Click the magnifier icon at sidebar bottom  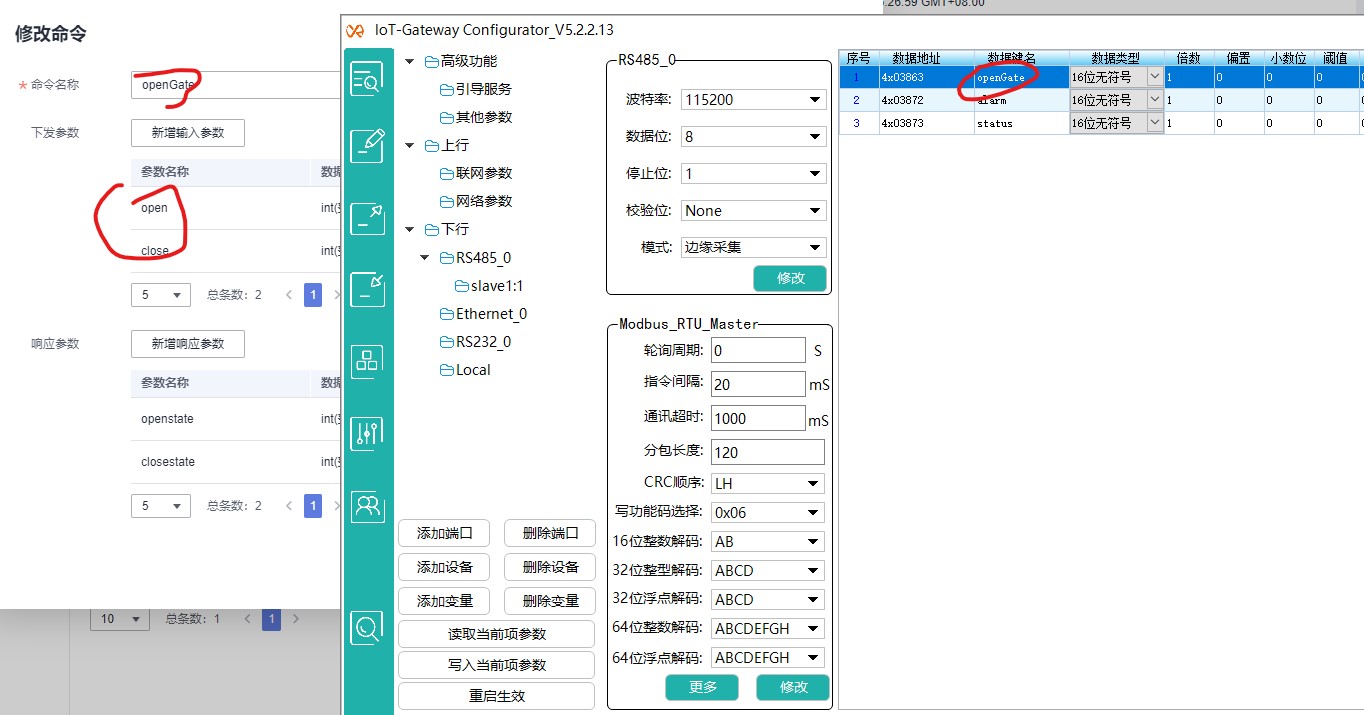tap(367, 628)
